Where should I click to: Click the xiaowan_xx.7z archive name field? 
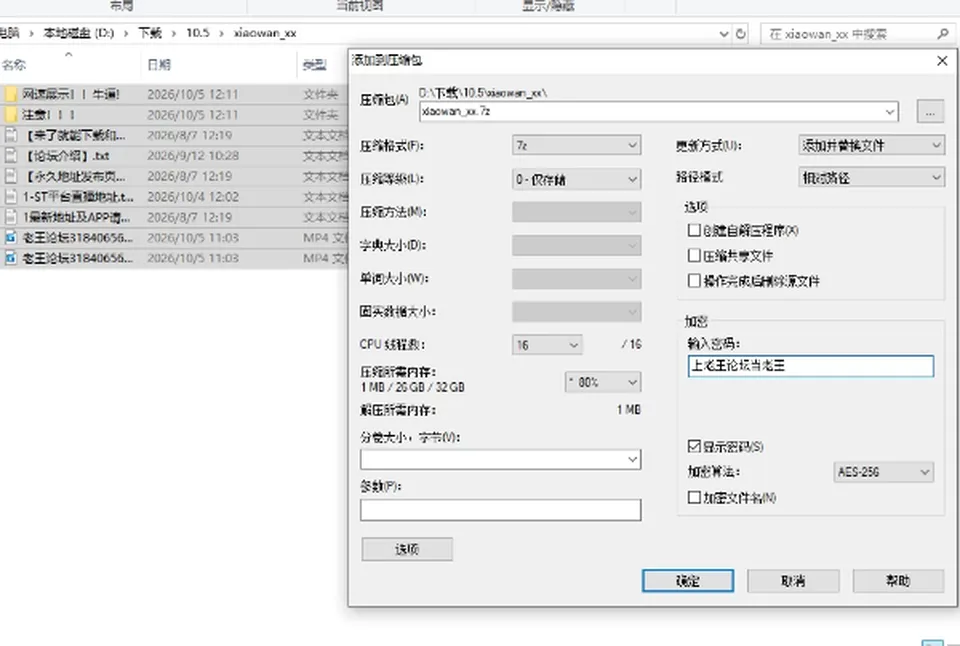click(659, 112)
